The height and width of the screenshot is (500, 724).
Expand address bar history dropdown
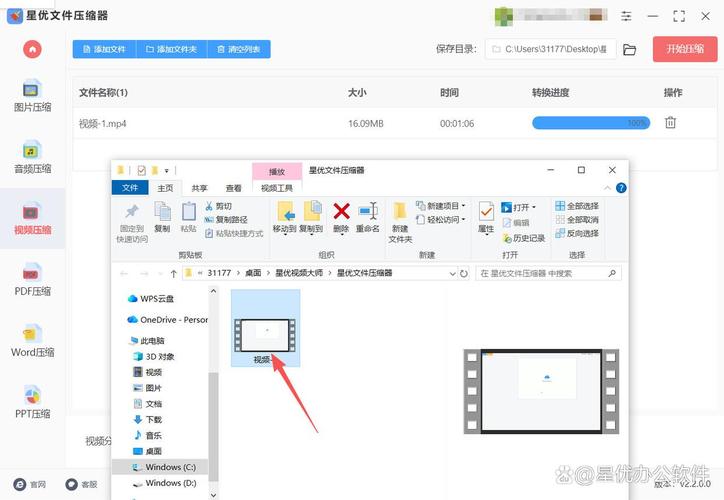point(452,274)
